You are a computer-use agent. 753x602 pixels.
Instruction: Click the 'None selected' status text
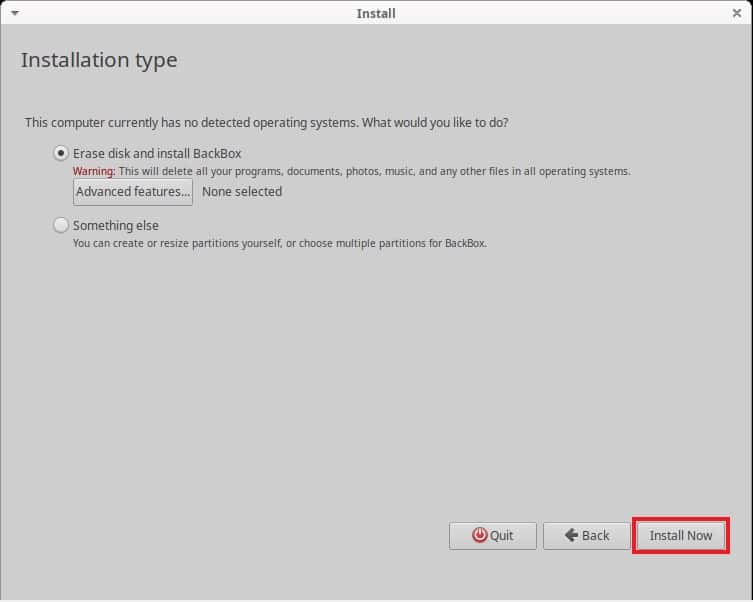(x=242, y=192)
